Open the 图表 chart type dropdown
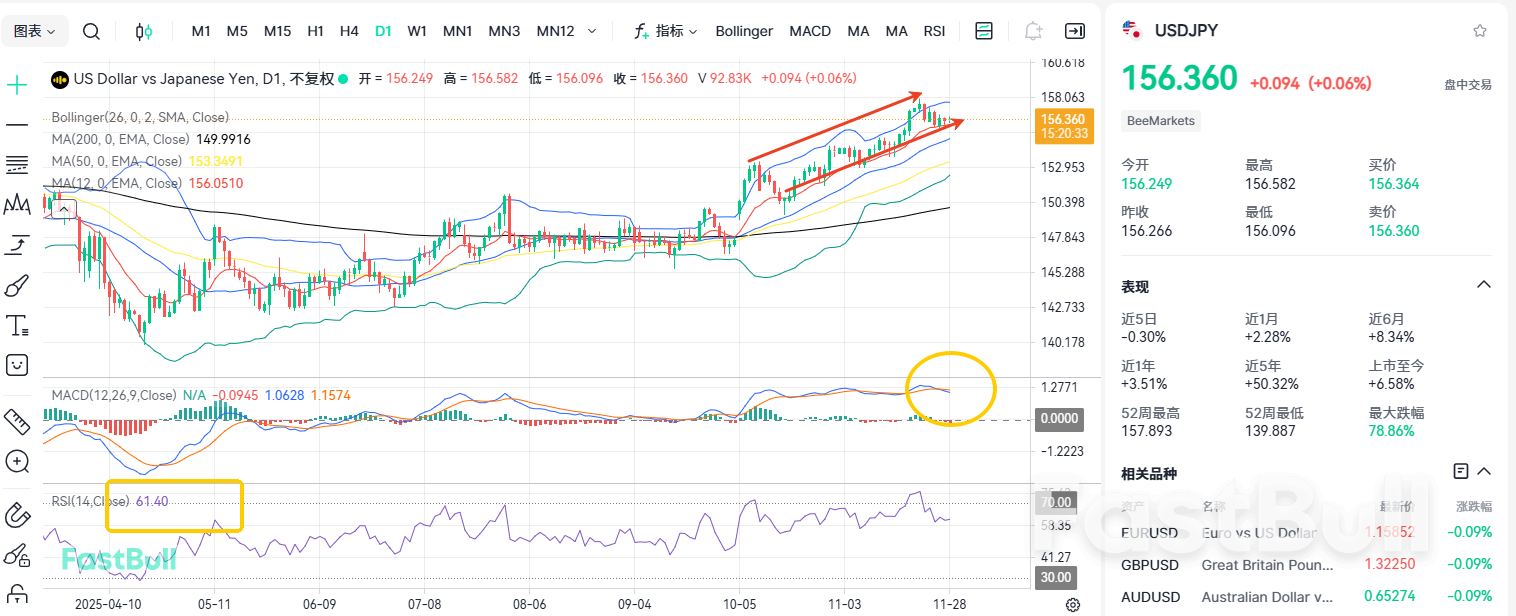Viewport: 1516px width, 616px height. point(35,31)
